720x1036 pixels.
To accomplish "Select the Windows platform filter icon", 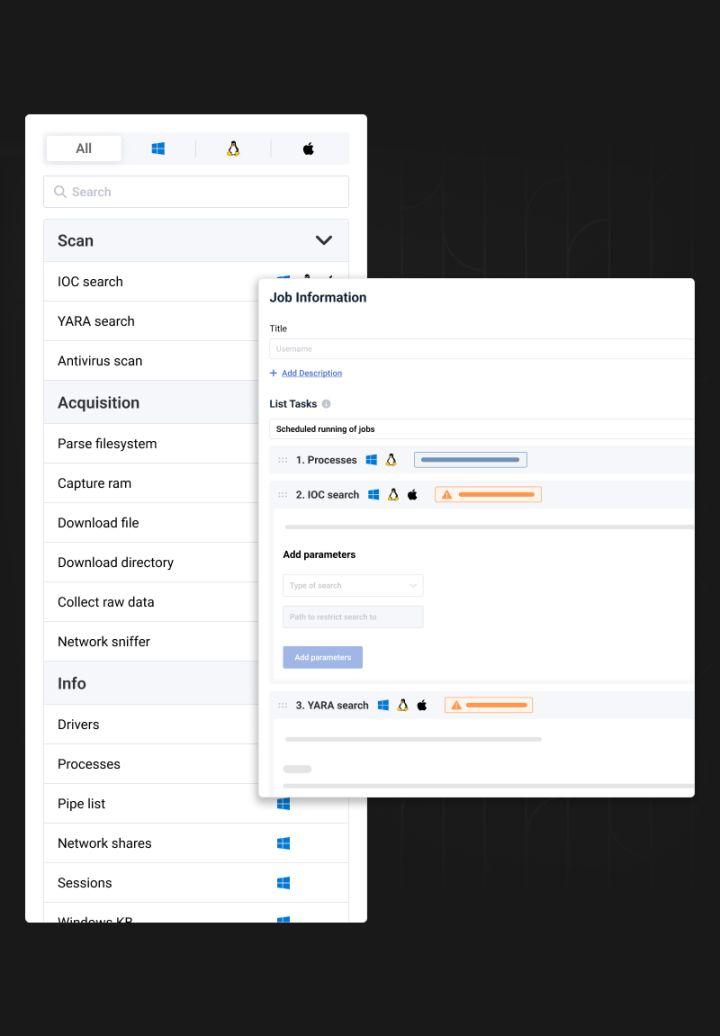I will point(158,148).
